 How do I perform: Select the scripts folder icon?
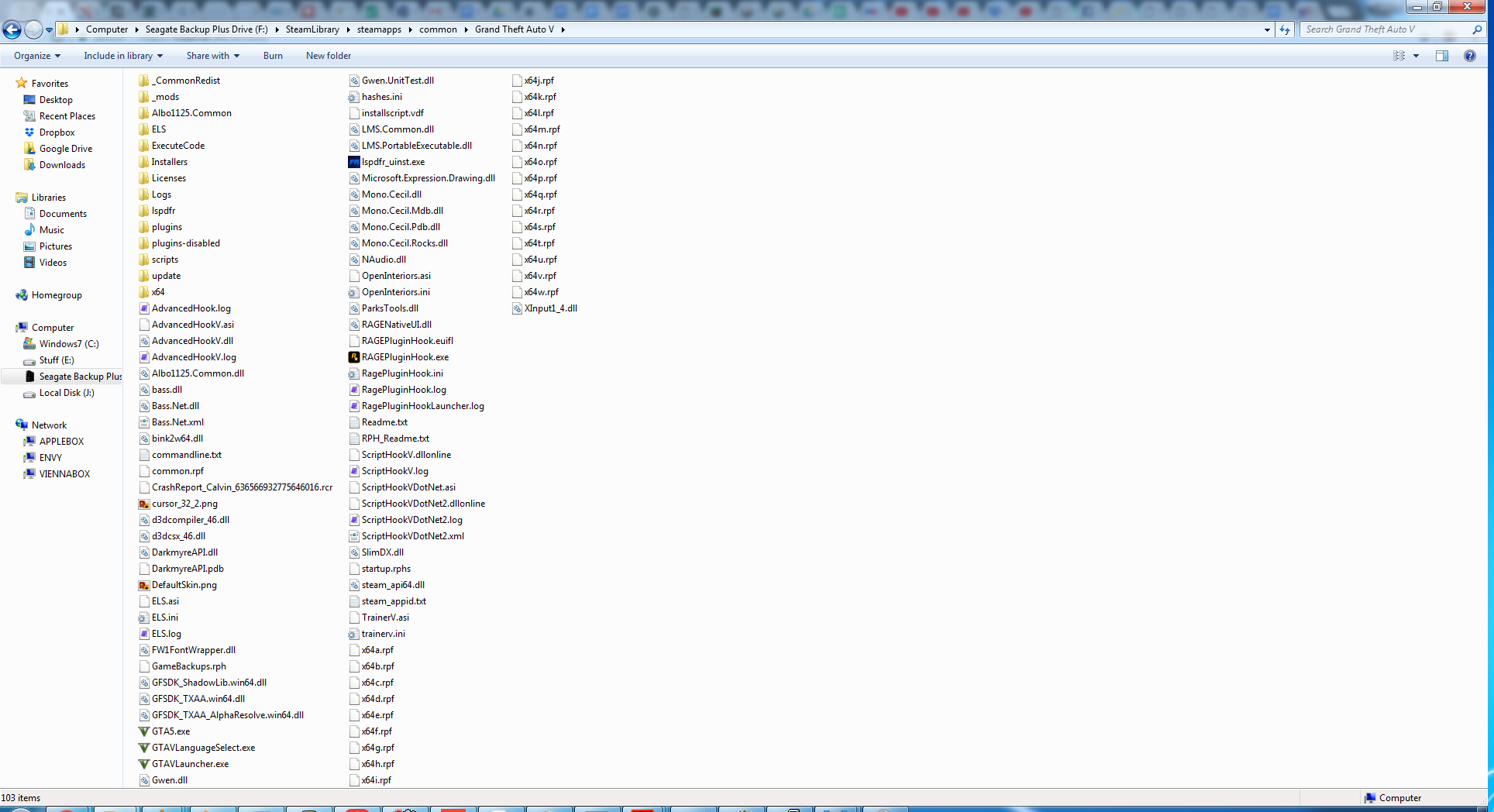[x=144, y=260]
